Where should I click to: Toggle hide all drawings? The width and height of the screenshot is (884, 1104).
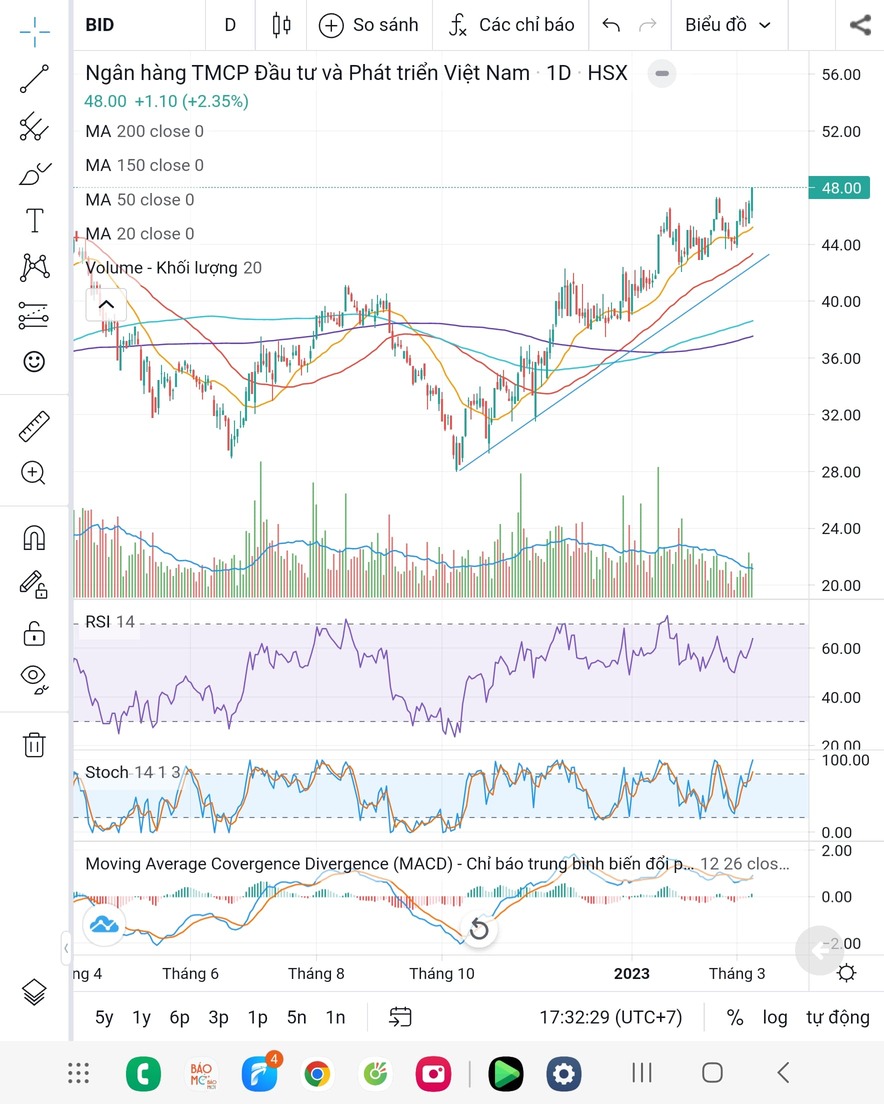pyautogui.click(x=34, y=679)
